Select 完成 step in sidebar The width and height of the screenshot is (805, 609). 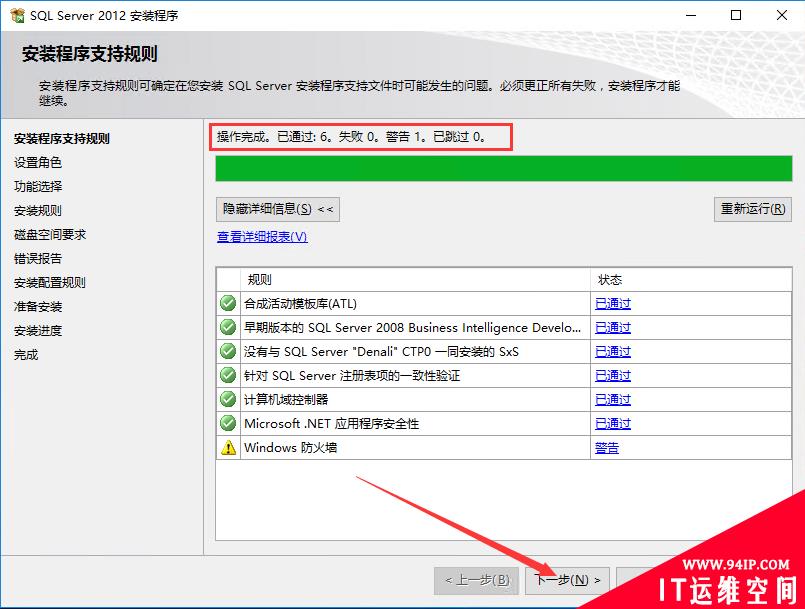click(x=26, y=355)
